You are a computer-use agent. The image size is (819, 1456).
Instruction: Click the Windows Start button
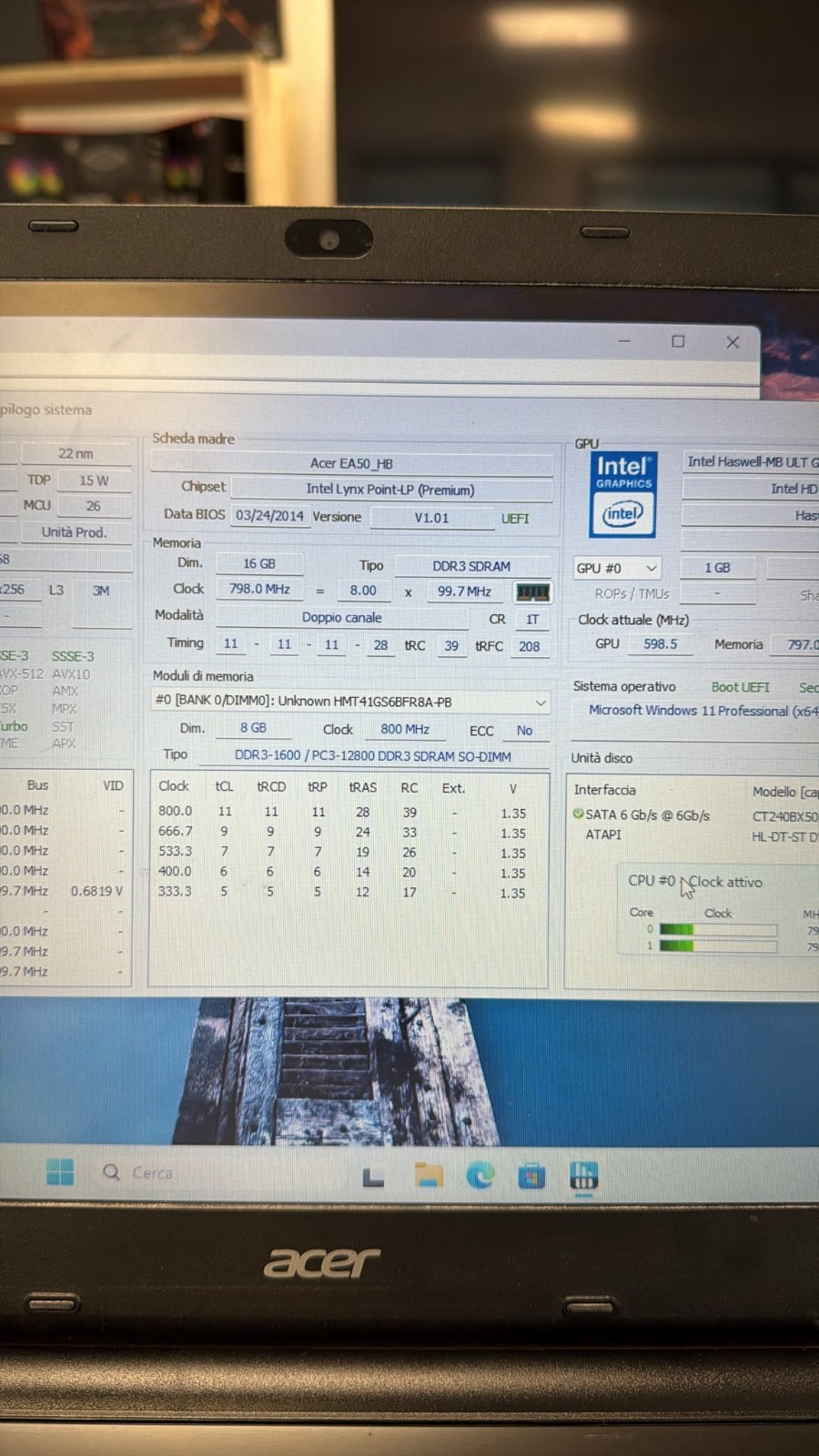60,1172
